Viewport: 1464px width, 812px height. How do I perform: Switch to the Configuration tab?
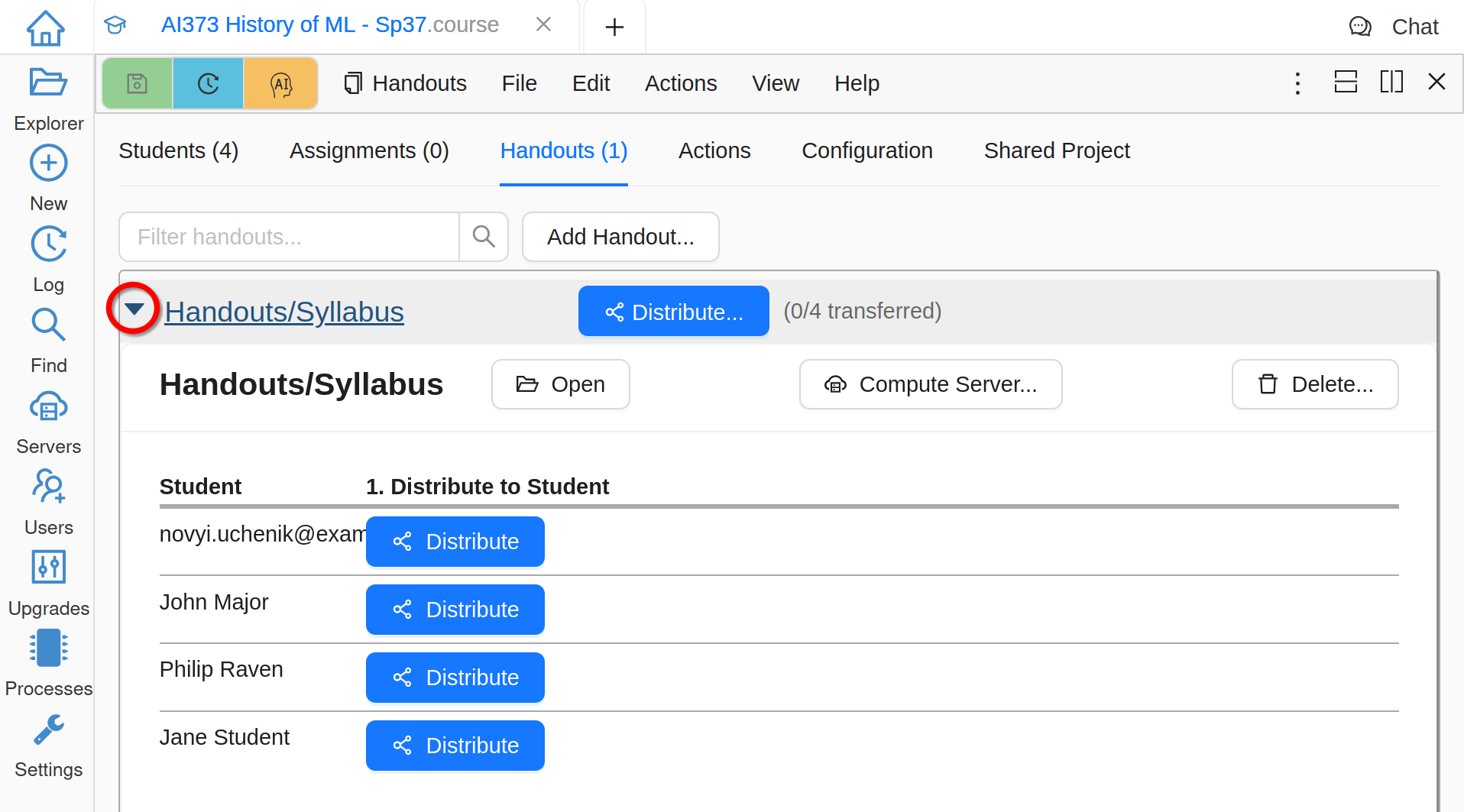coord(866,150)
